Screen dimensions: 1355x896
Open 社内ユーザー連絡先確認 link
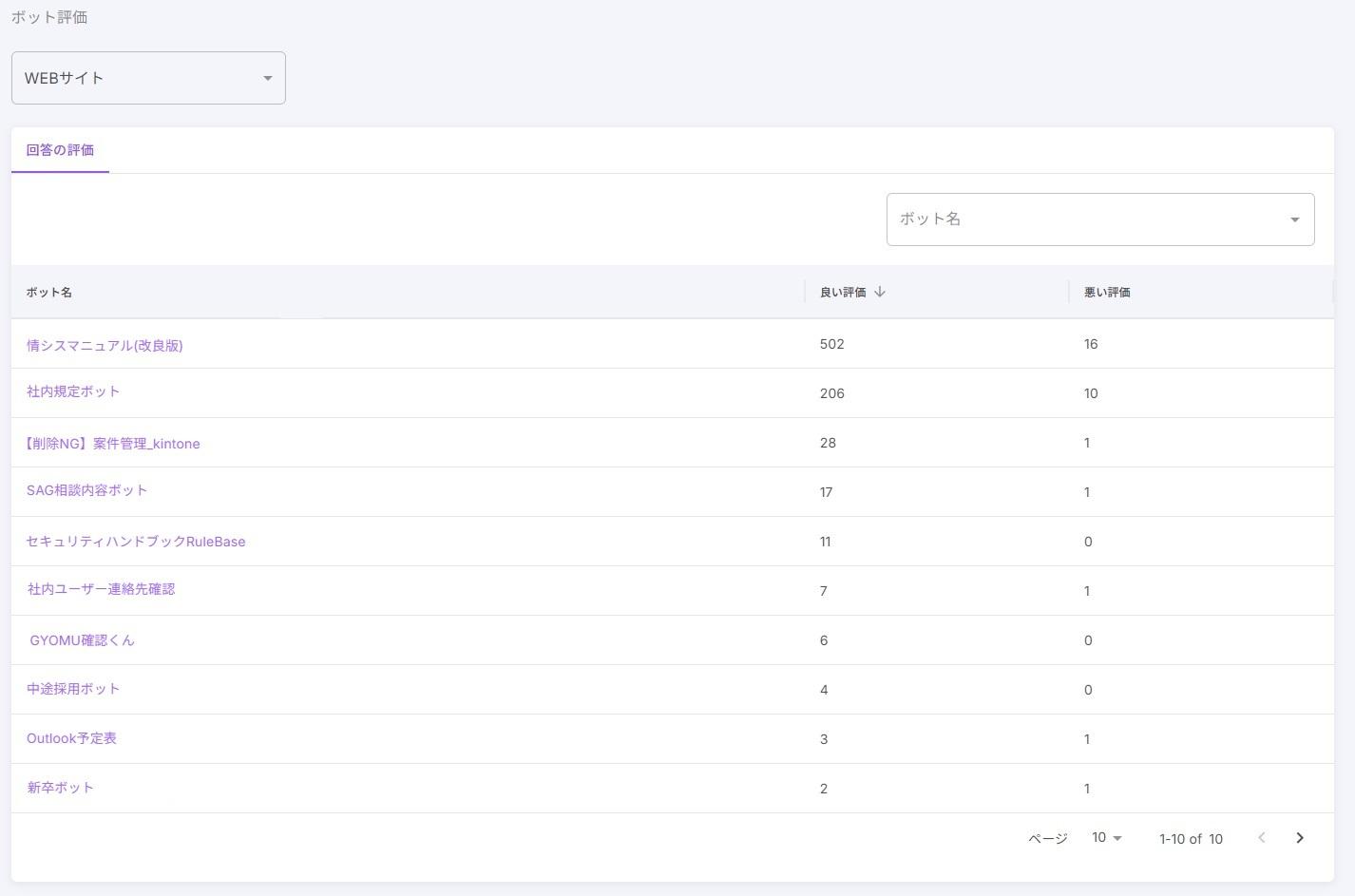(x=101, y=589)
